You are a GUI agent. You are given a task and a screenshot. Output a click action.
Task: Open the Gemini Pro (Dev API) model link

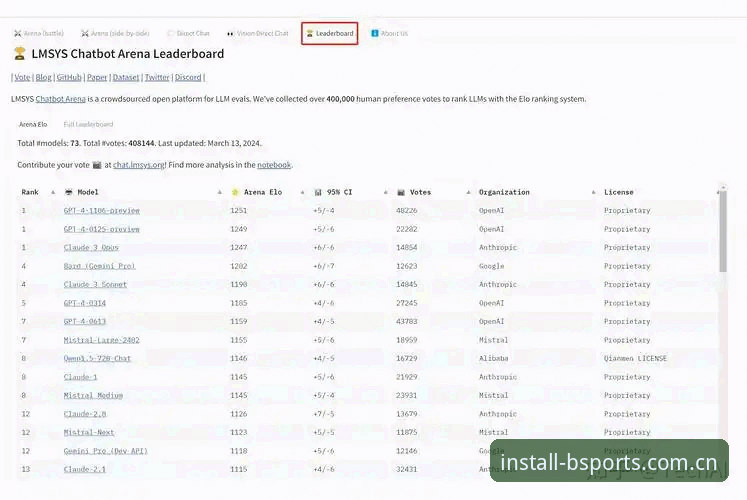tap(106, 450)
